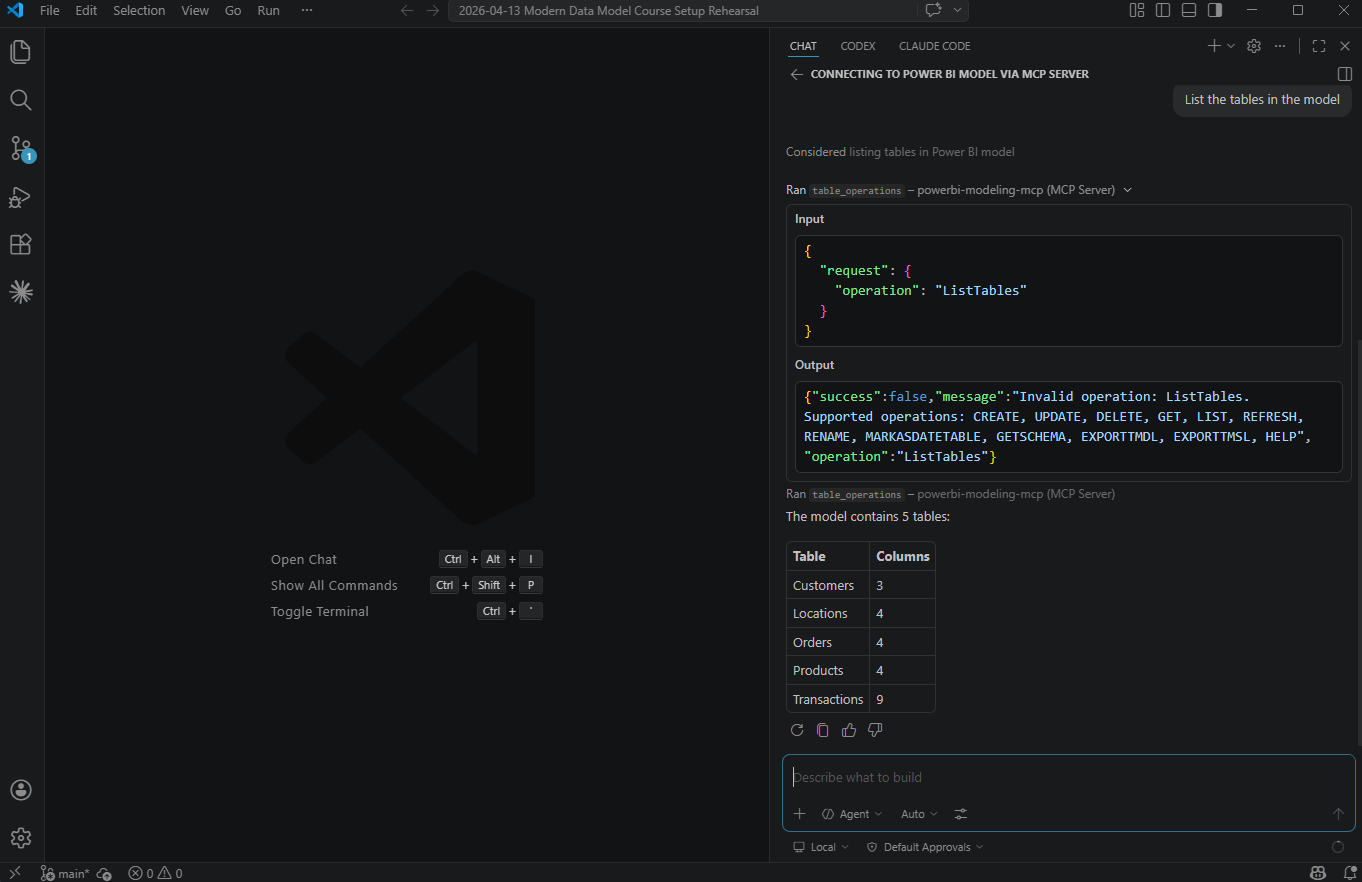Viewport: 1362px width, 882px height.
Task: Open the Agent mode dropdown
Action: (x=851, y=813)
